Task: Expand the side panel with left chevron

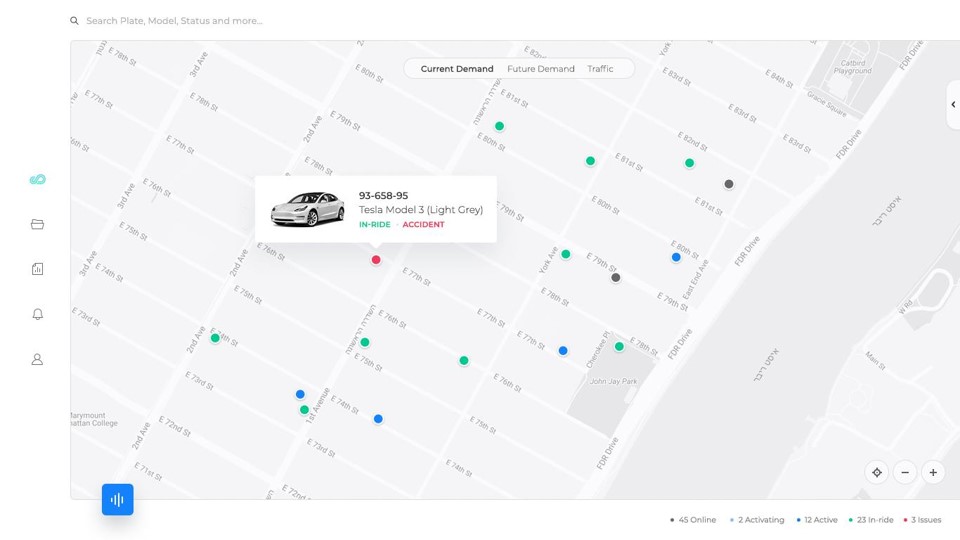Action: tap(953, 105)
